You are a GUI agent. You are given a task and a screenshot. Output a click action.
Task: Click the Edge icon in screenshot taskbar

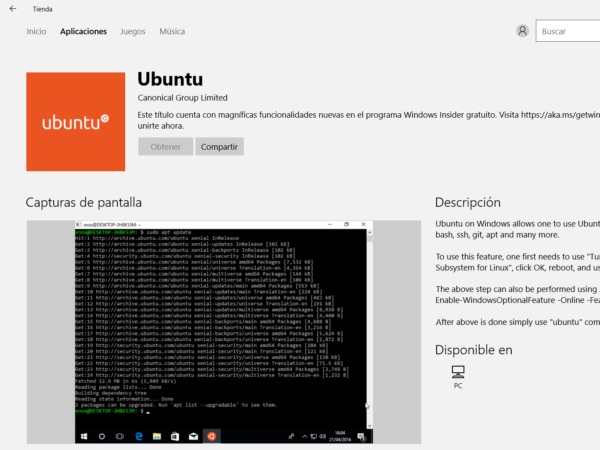(x=139, y=436)
